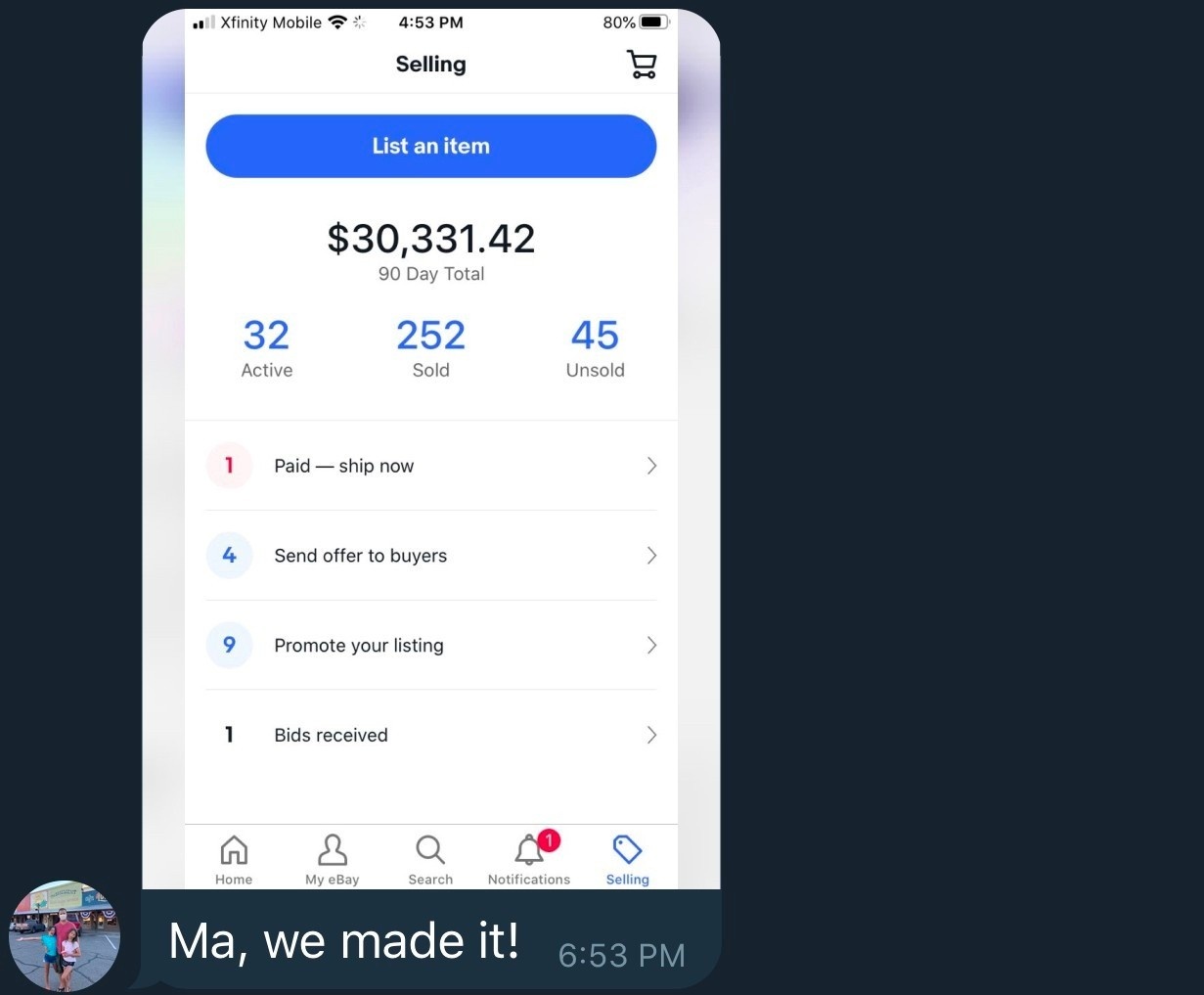Expand the Send offer to buyers chevron

tap(651, 556)
